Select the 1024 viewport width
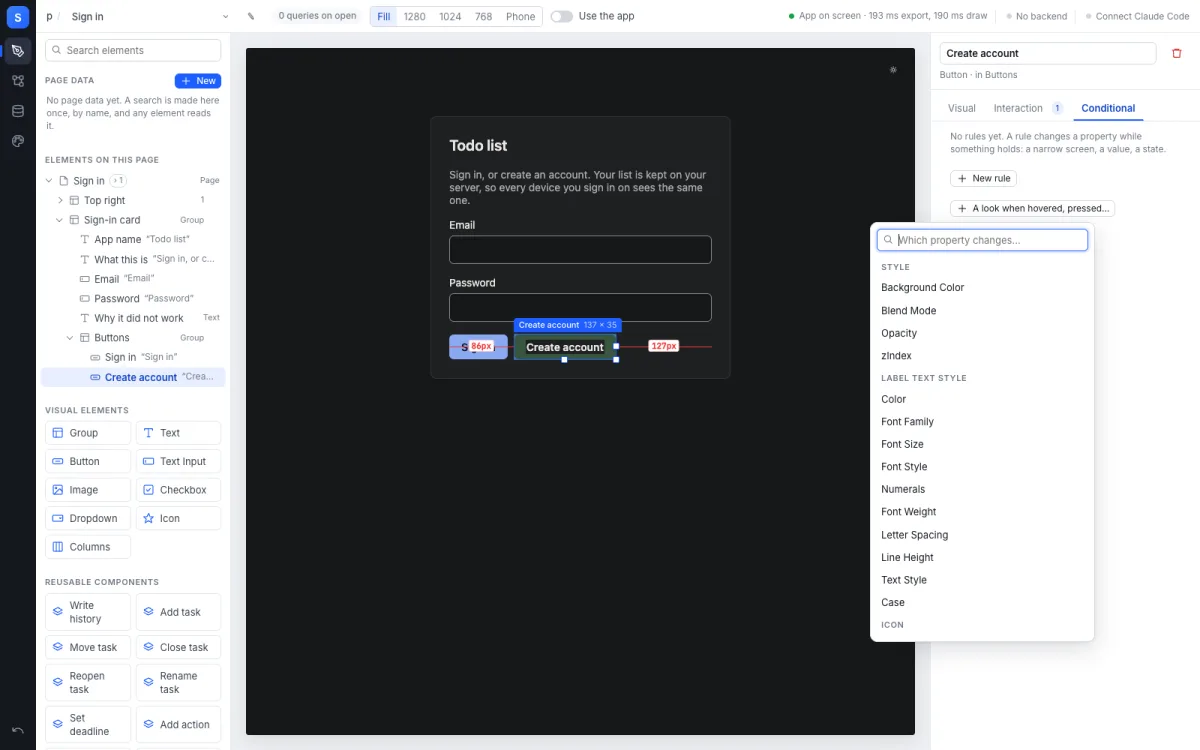The image size is (1200, 750). coord(450,16)
